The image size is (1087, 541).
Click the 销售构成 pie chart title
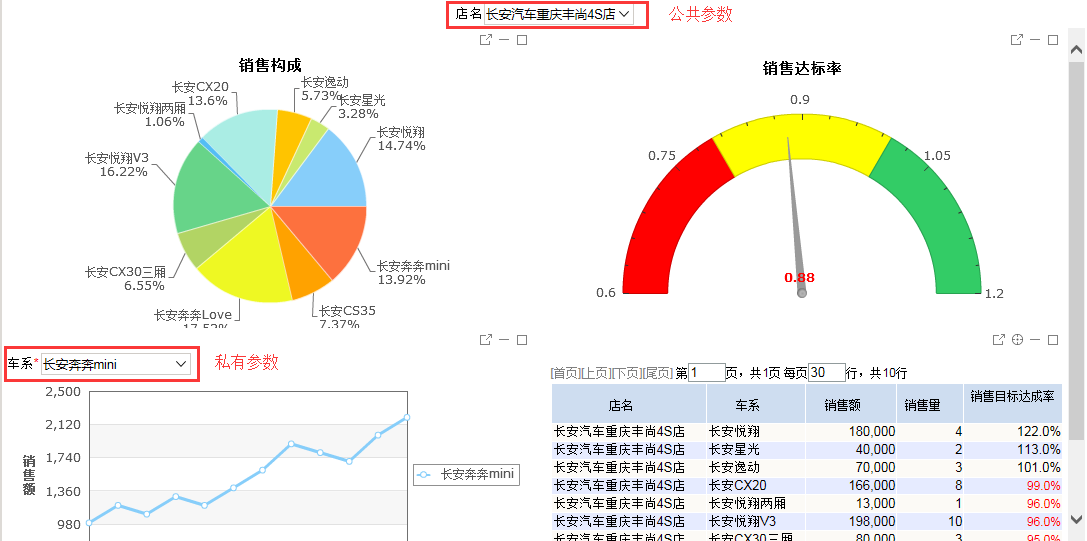tap(270, 65)
